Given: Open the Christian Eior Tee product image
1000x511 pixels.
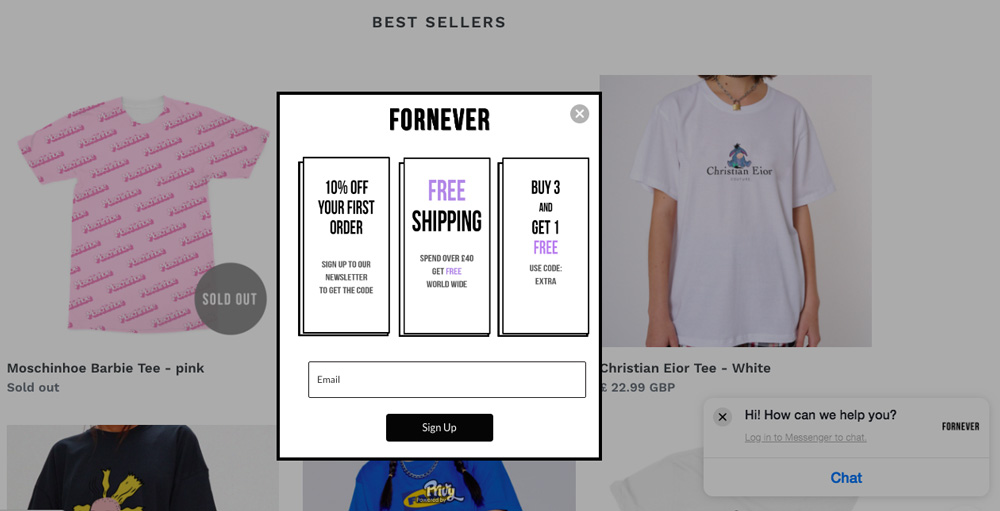Looking at the screenshot, I should tap(735, 211).
